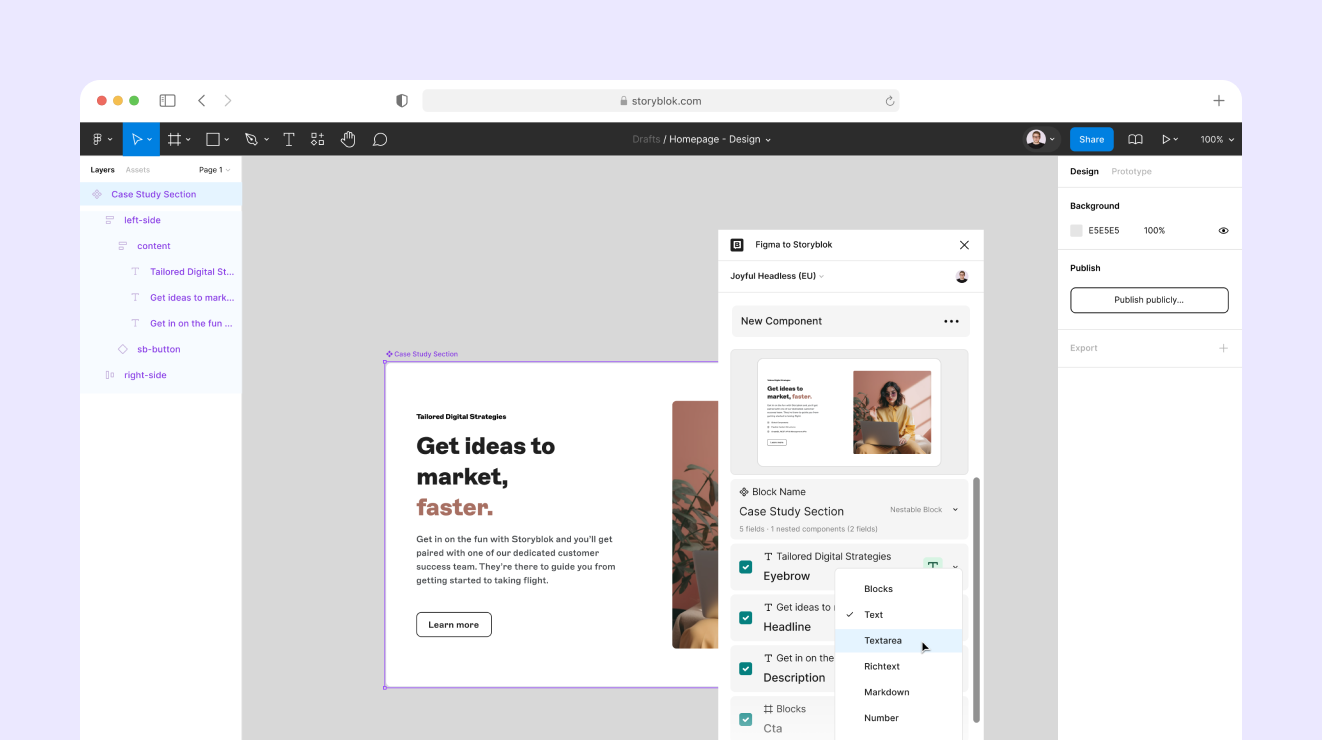Select the Frame tool
This screenshot has height=740, width=1322.
[174, 139]
